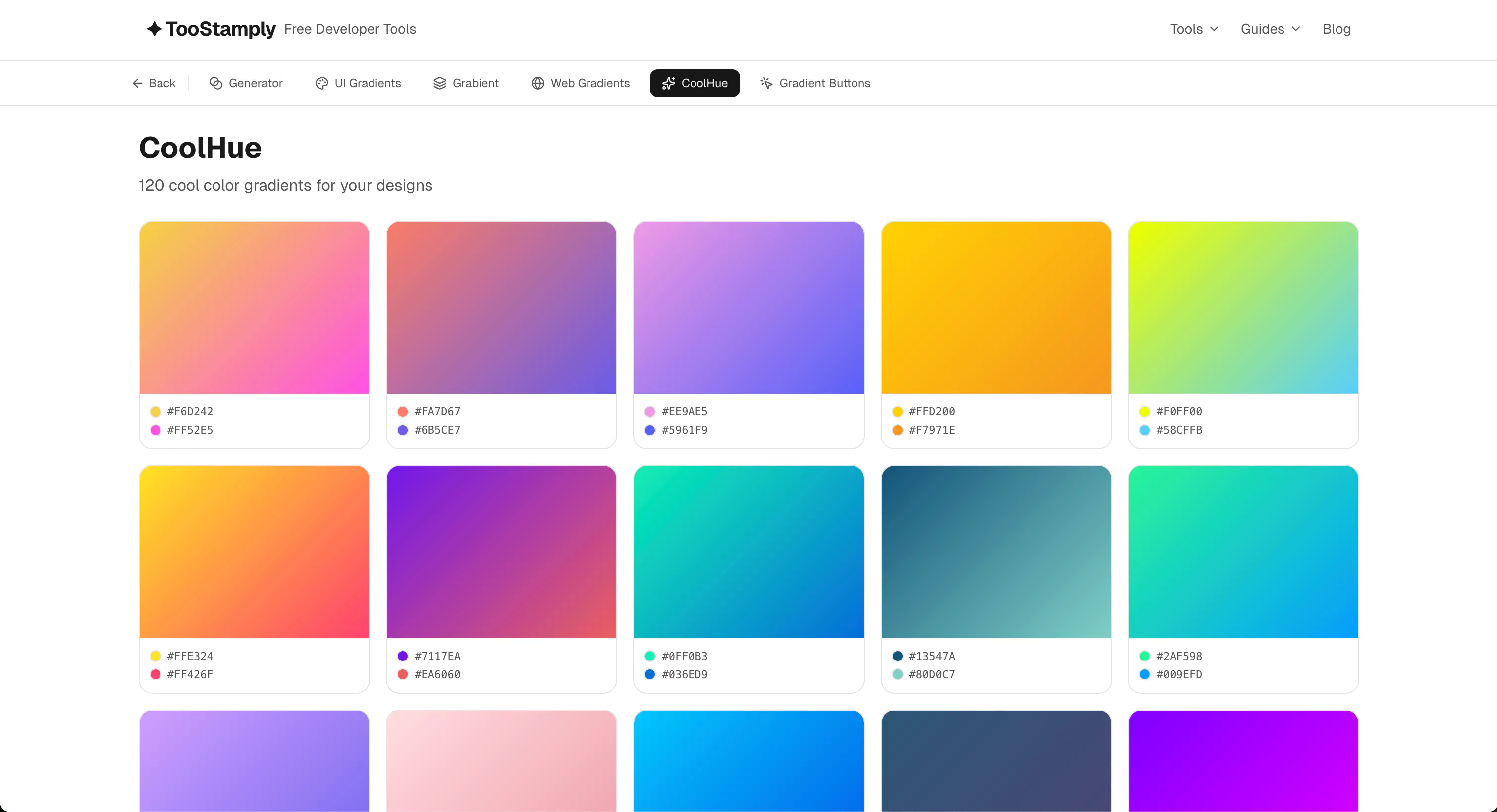Click the TooStamply star logo icon
The width and height of the screenshot is (1497, 812).
pos(154,29)
